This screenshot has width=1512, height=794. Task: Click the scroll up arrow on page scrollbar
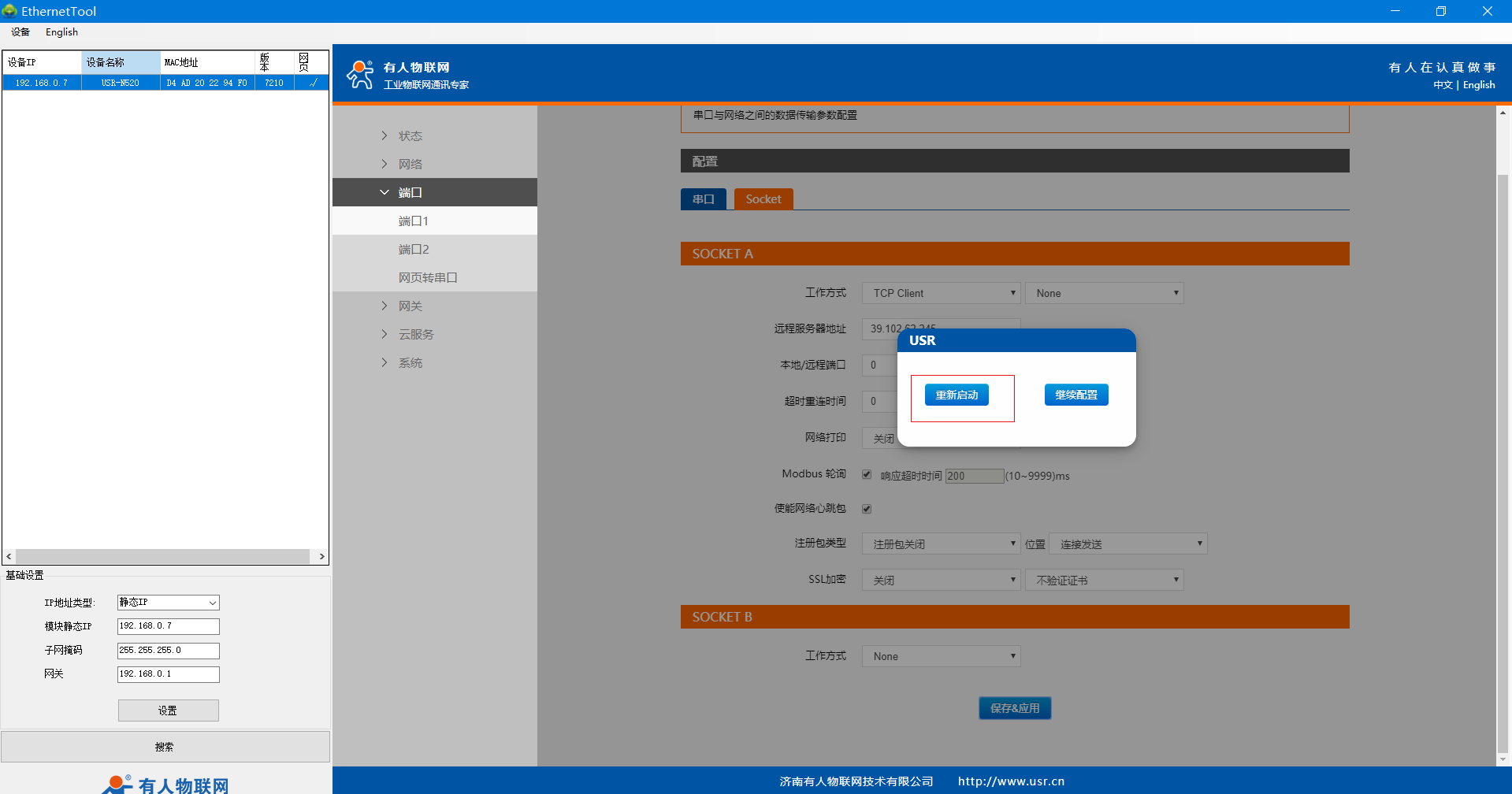coord(1503,113)
